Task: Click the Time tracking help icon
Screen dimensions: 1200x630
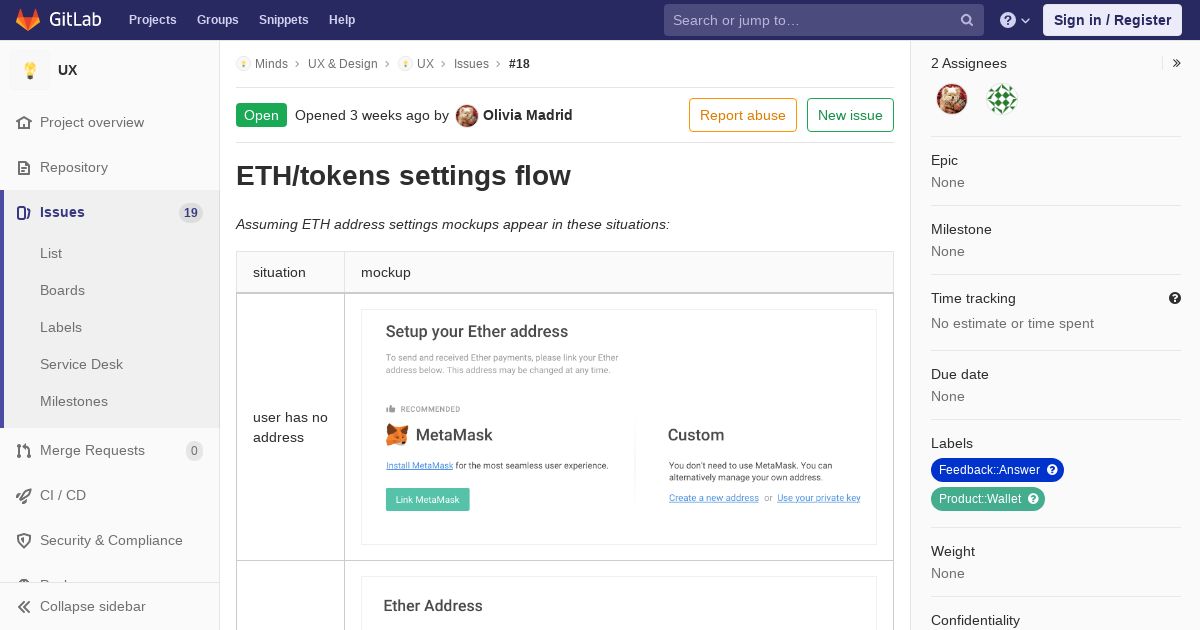Action: click(x=1175, y=298)
